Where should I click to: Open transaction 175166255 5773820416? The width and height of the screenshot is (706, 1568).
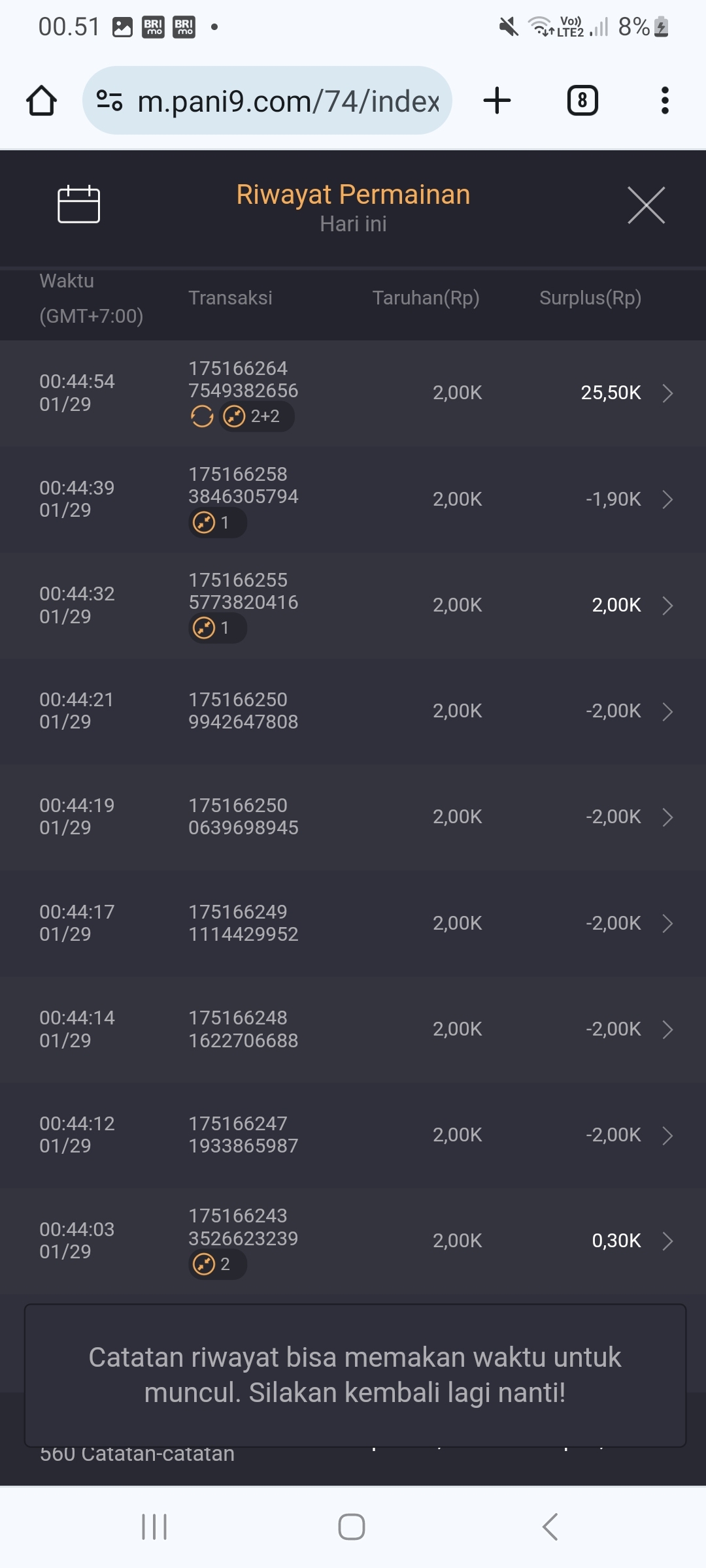243,591
